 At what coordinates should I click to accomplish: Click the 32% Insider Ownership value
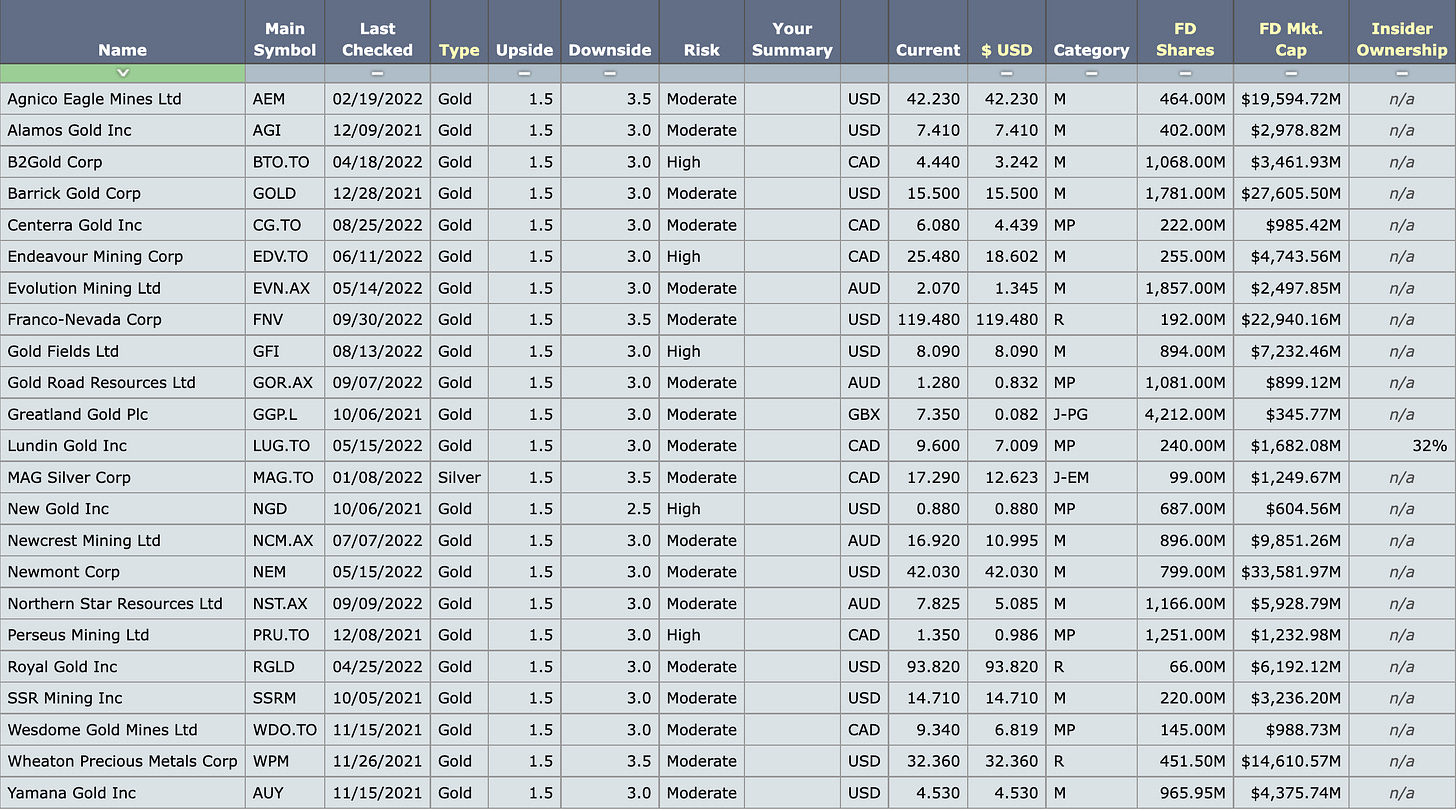[x=1429, y=446]
